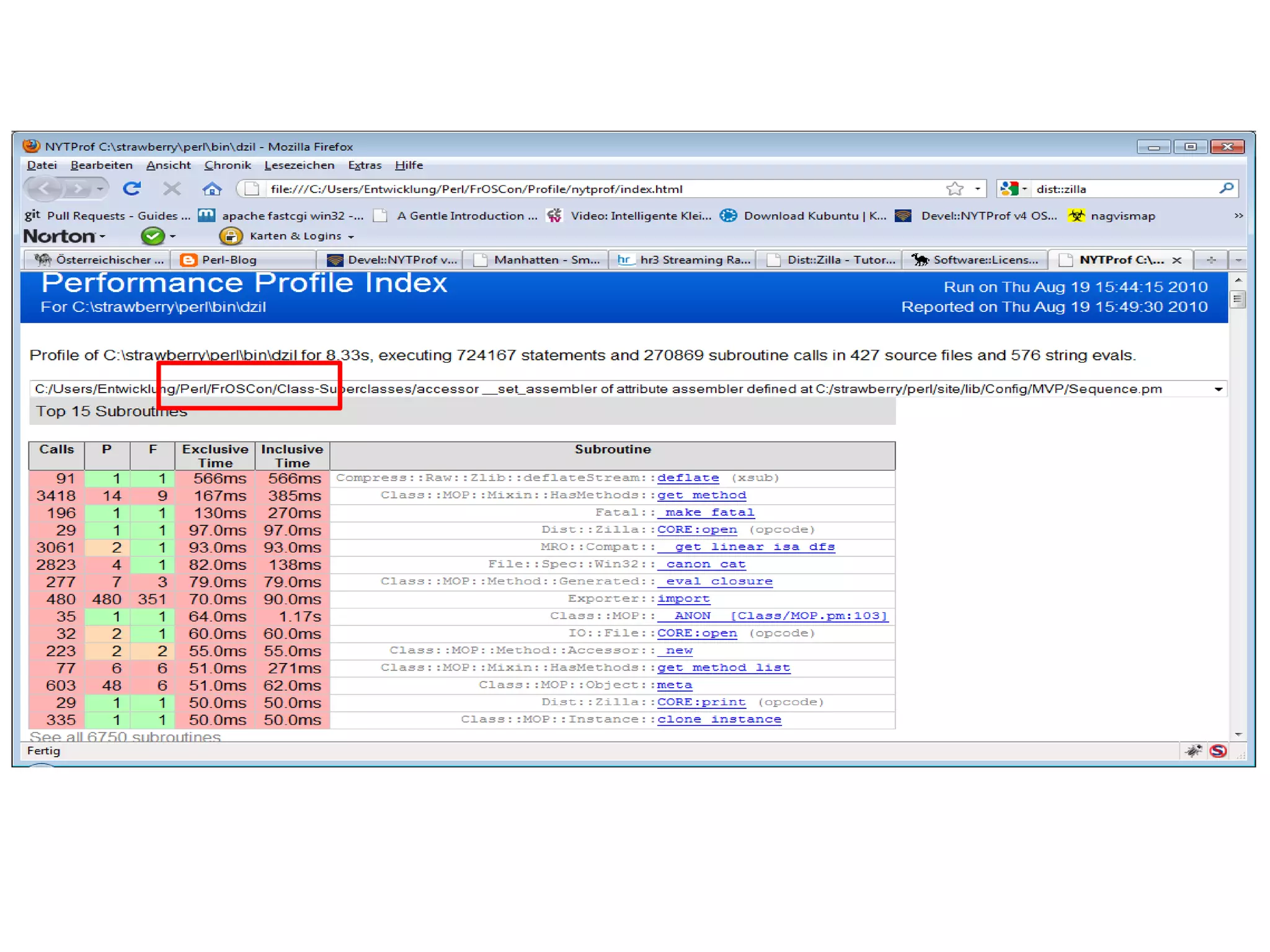Expand the subroutine file dropdown list
Image resolution: width=1270 pixels, height=952 pixels.
tap(1218, 389)
